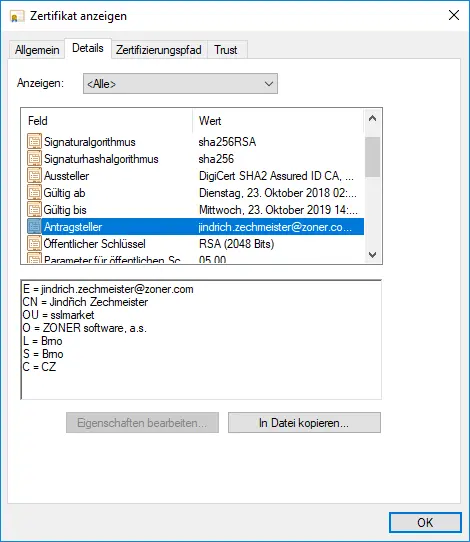Click the sha256RSA value
Screen dimensions: 470x542
point(227,142)
